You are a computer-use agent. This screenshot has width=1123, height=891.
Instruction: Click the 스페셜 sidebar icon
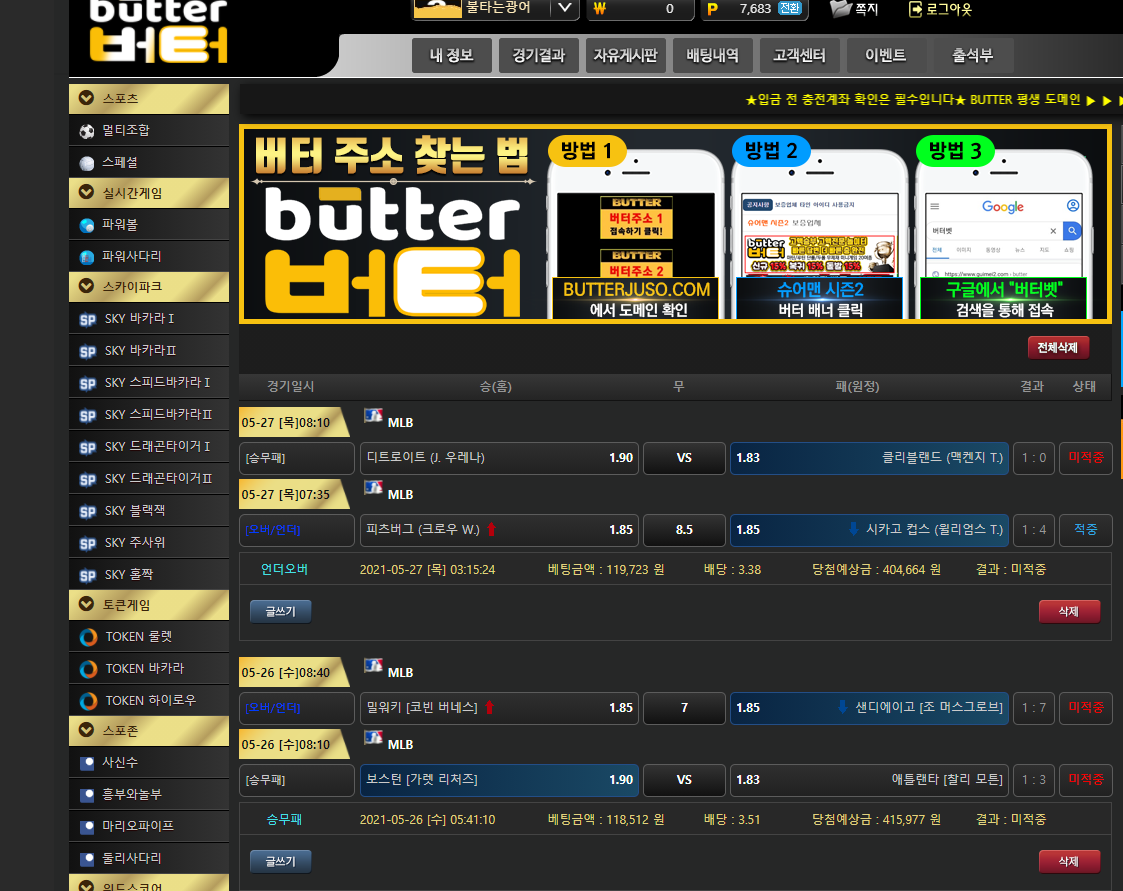(x=87, y=163)
